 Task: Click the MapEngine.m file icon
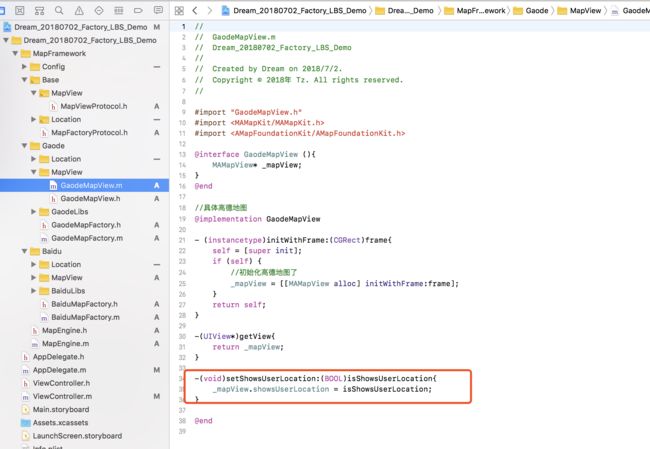(x=35, y=344)
